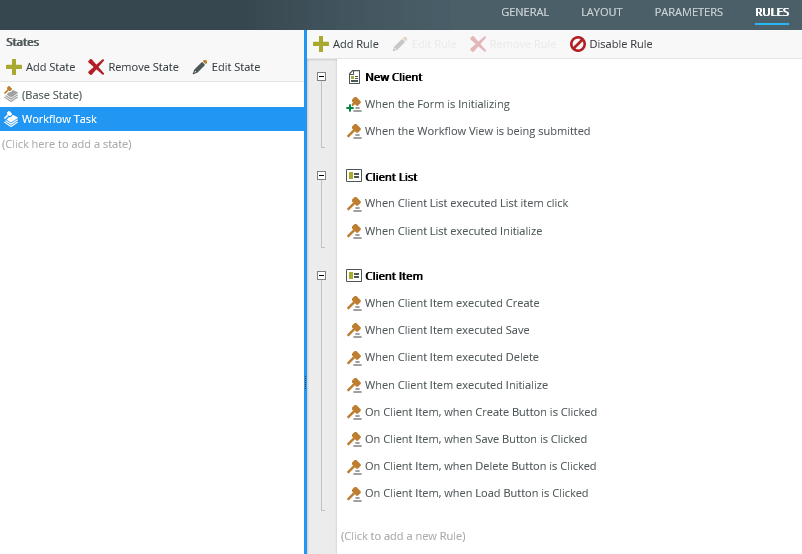The image size is (802, 554).
Task: Click the Disable Rule prohibition icon
Action: 578,44
